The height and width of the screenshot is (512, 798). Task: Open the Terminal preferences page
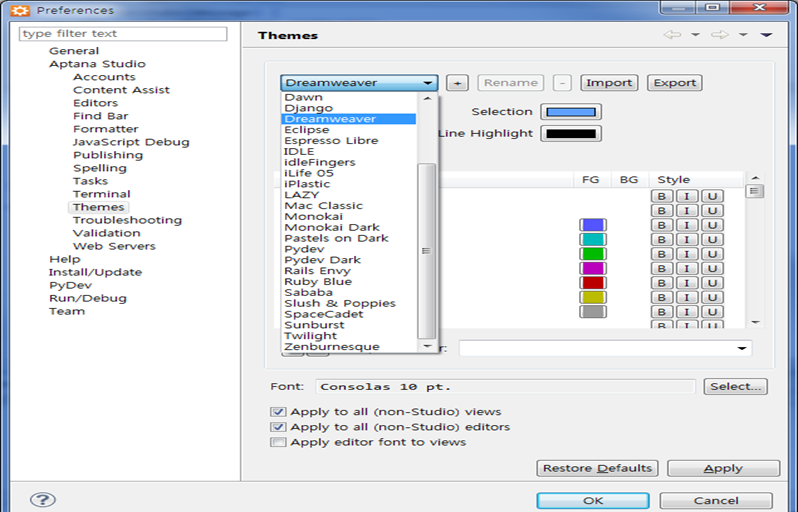[x=101, y=194]
